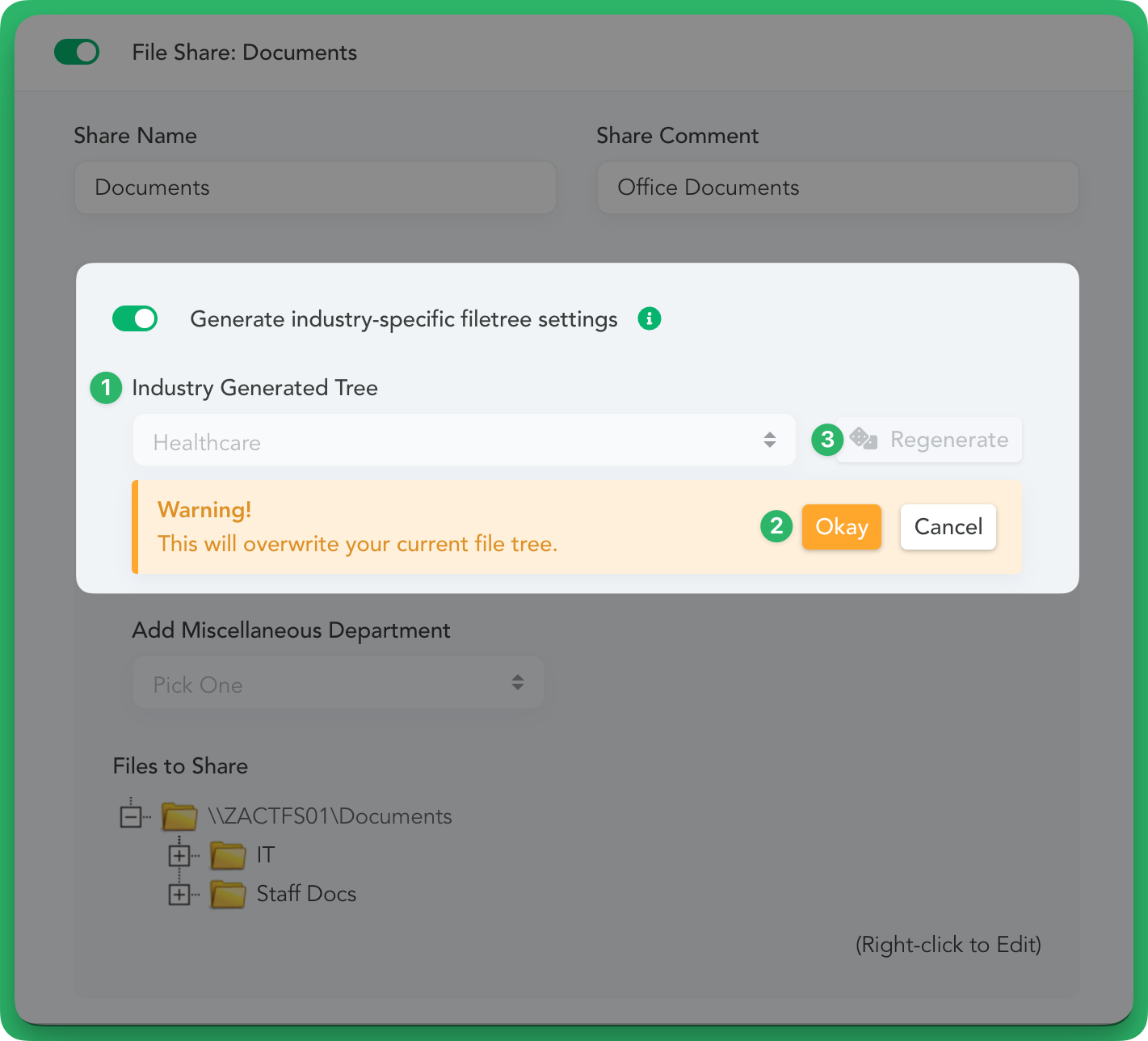
Task: Click the IT folder icon
Action: [x=228, y=855]
